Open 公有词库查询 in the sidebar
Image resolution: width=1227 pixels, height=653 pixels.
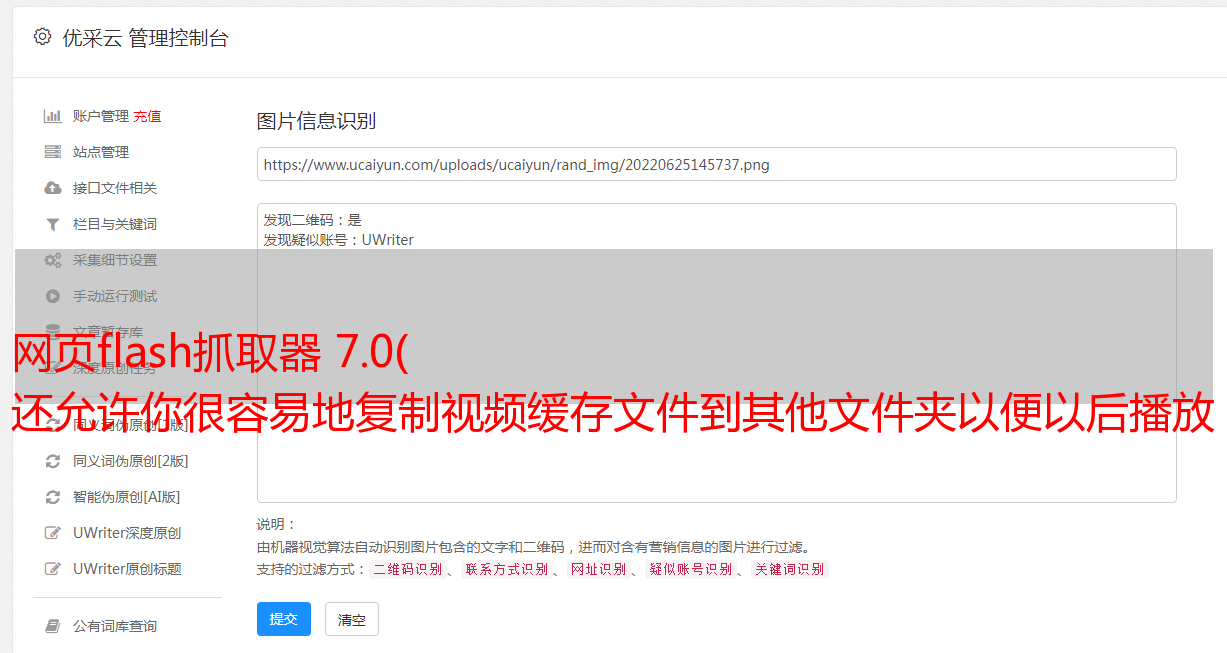pyautogui.click(x=115, y=626)
